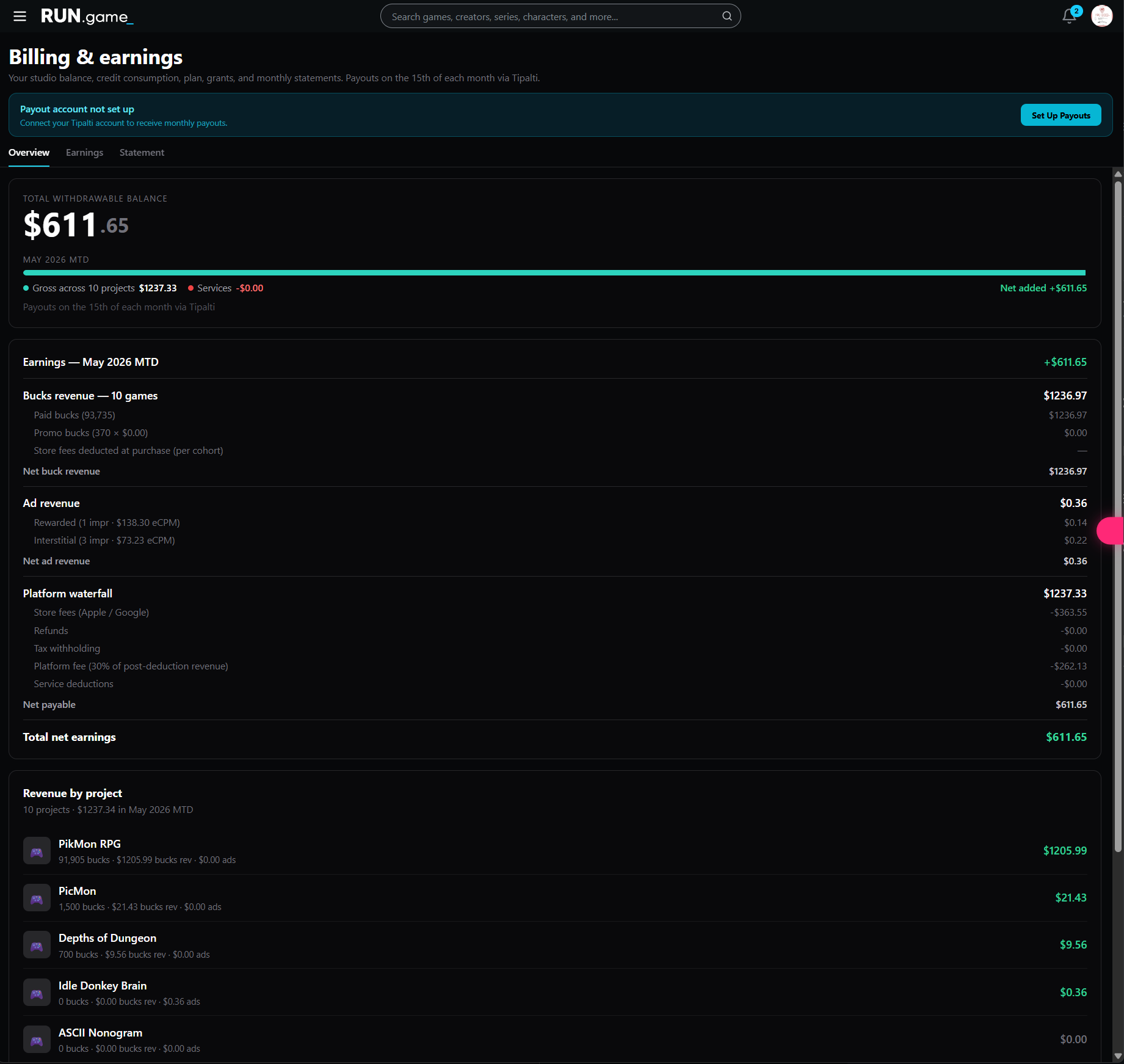Click the Platform fee (30%) row
The width and height of the screenshot is (1124, 1064).
pos(554,666)
